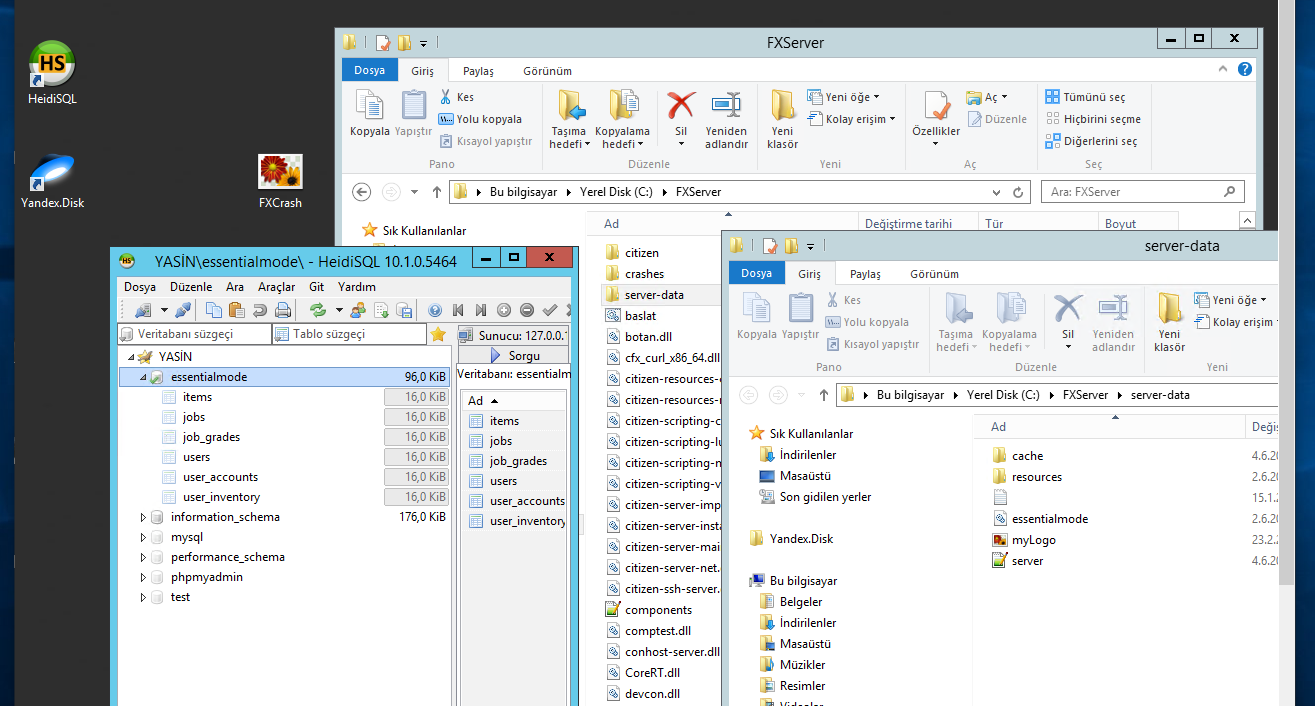Click Tümünü seç in FXServer ribbon

pyautogui.click(x=1093, y=97)
